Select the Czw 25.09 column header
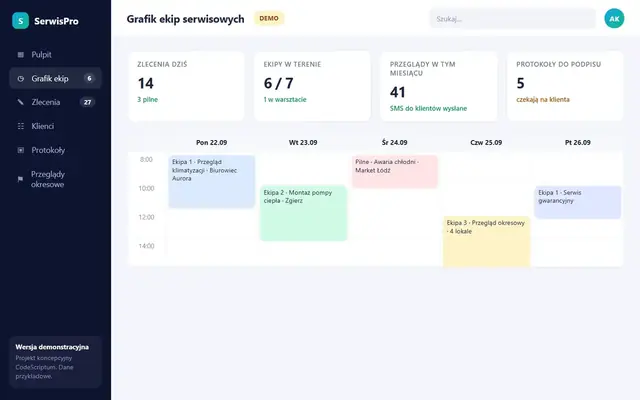Viewport: 640px width, 400px height. tap(486, 142)
